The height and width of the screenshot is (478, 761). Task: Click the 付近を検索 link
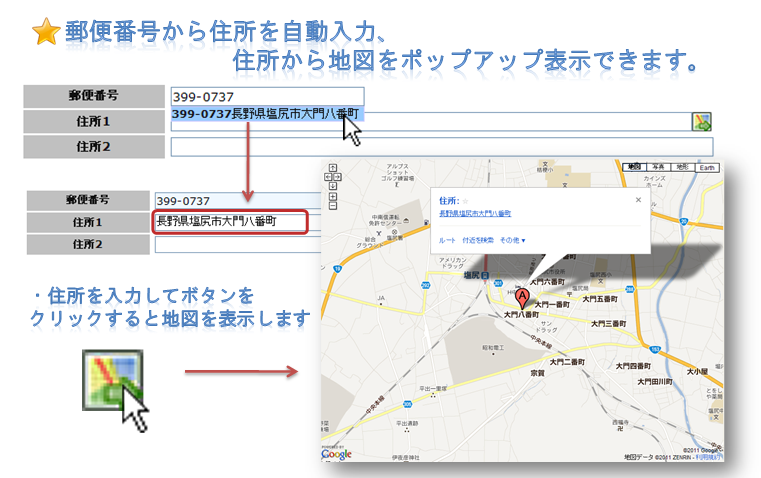click(478, 240)
